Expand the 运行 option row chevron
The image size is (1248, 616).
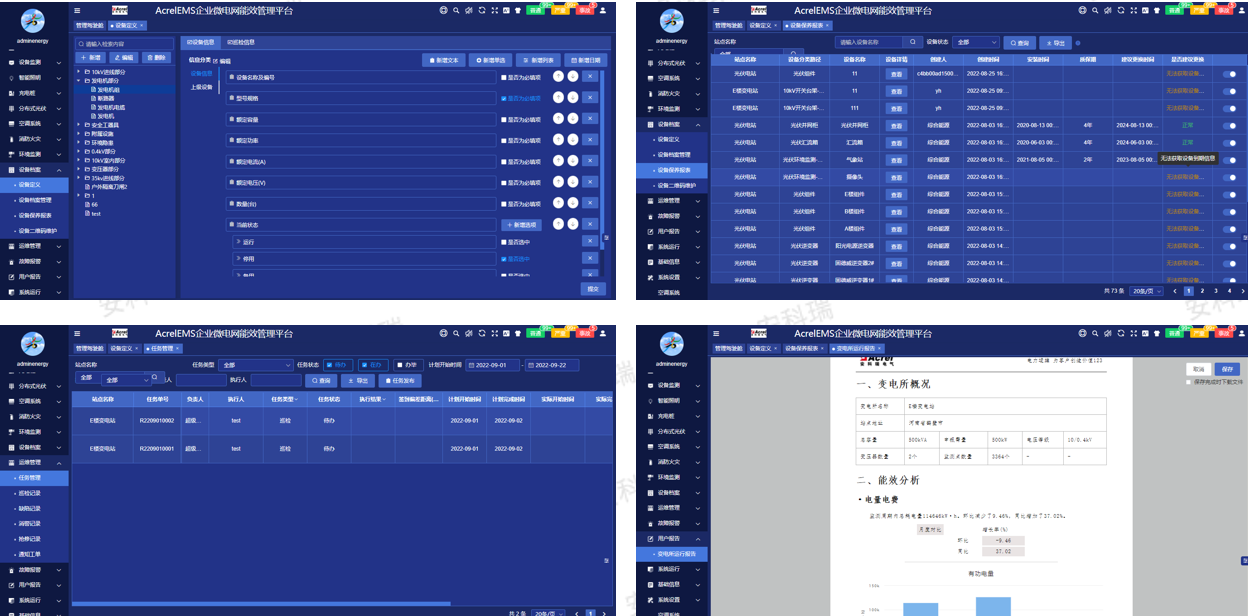pos(238,242)
